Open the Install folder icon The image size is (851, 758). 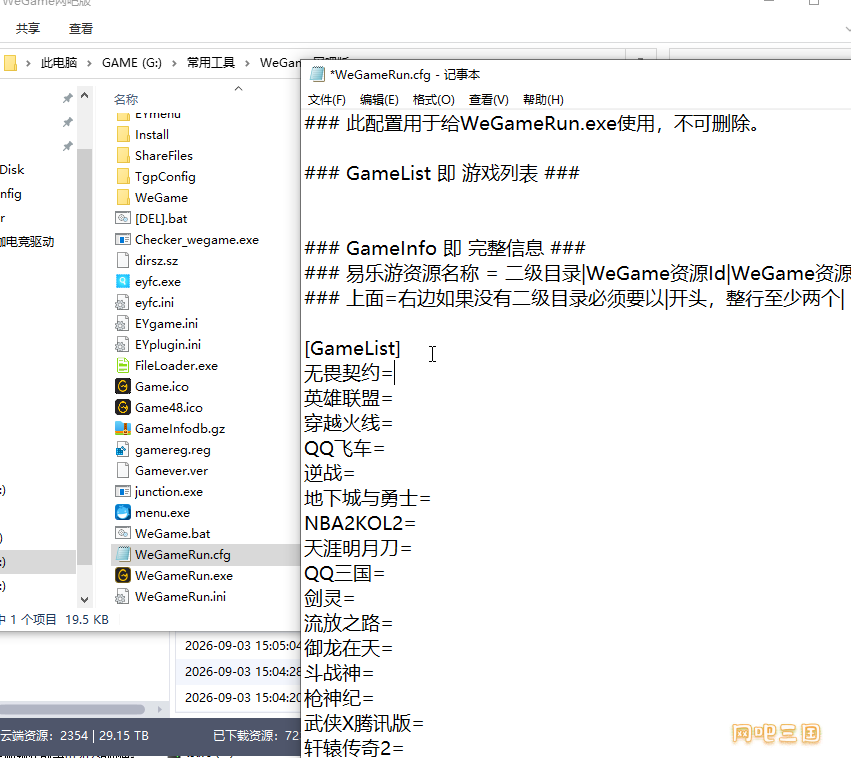pos(123,135)
